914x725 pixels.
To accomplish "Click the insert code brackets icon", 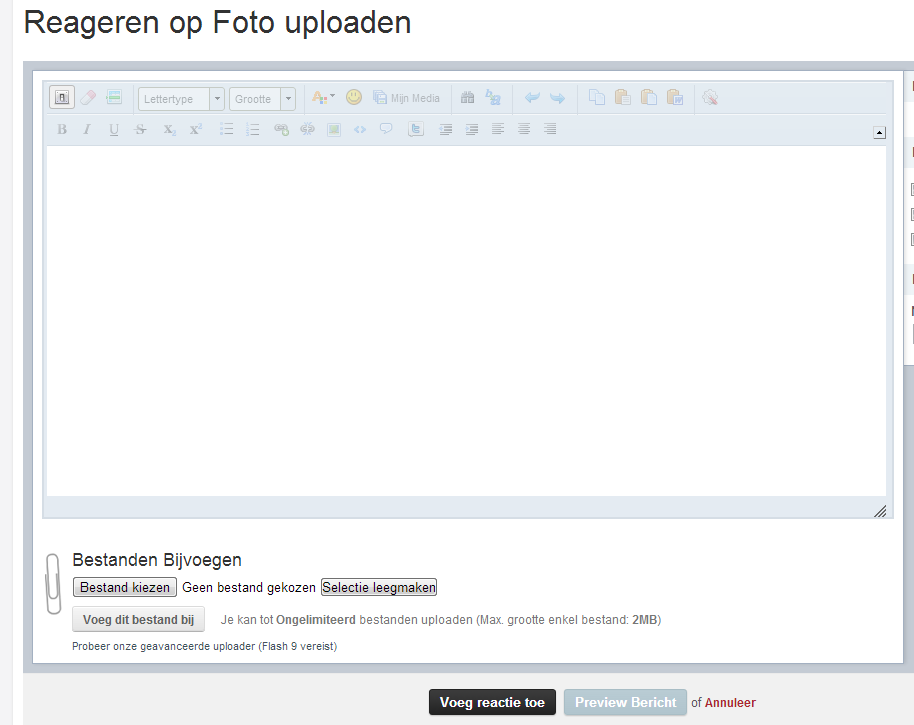I will (360, 129).
